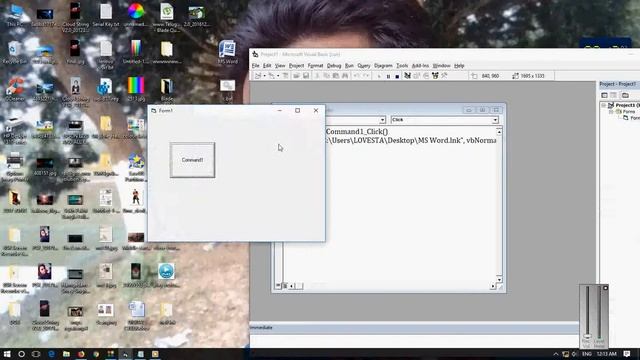This screenshot has width=640, height=360.
Task: Click the Command1 button on Form1
Action: (192, 160)
